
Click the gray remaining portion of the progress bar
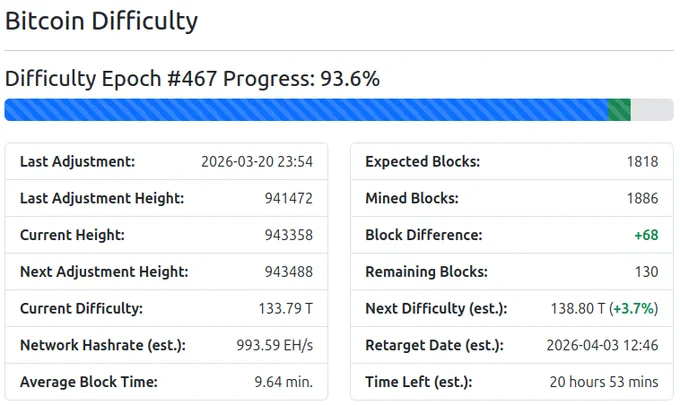(652, 110)
